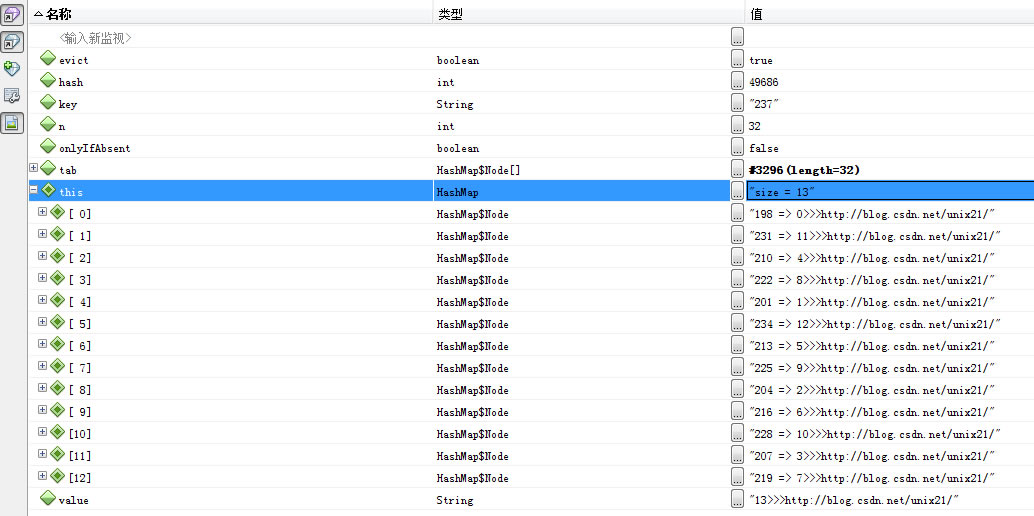Image resolution: width=1034 pixels, height=516 pixels.
Task: Click the diamond icon beside evict
Action: 48,59
